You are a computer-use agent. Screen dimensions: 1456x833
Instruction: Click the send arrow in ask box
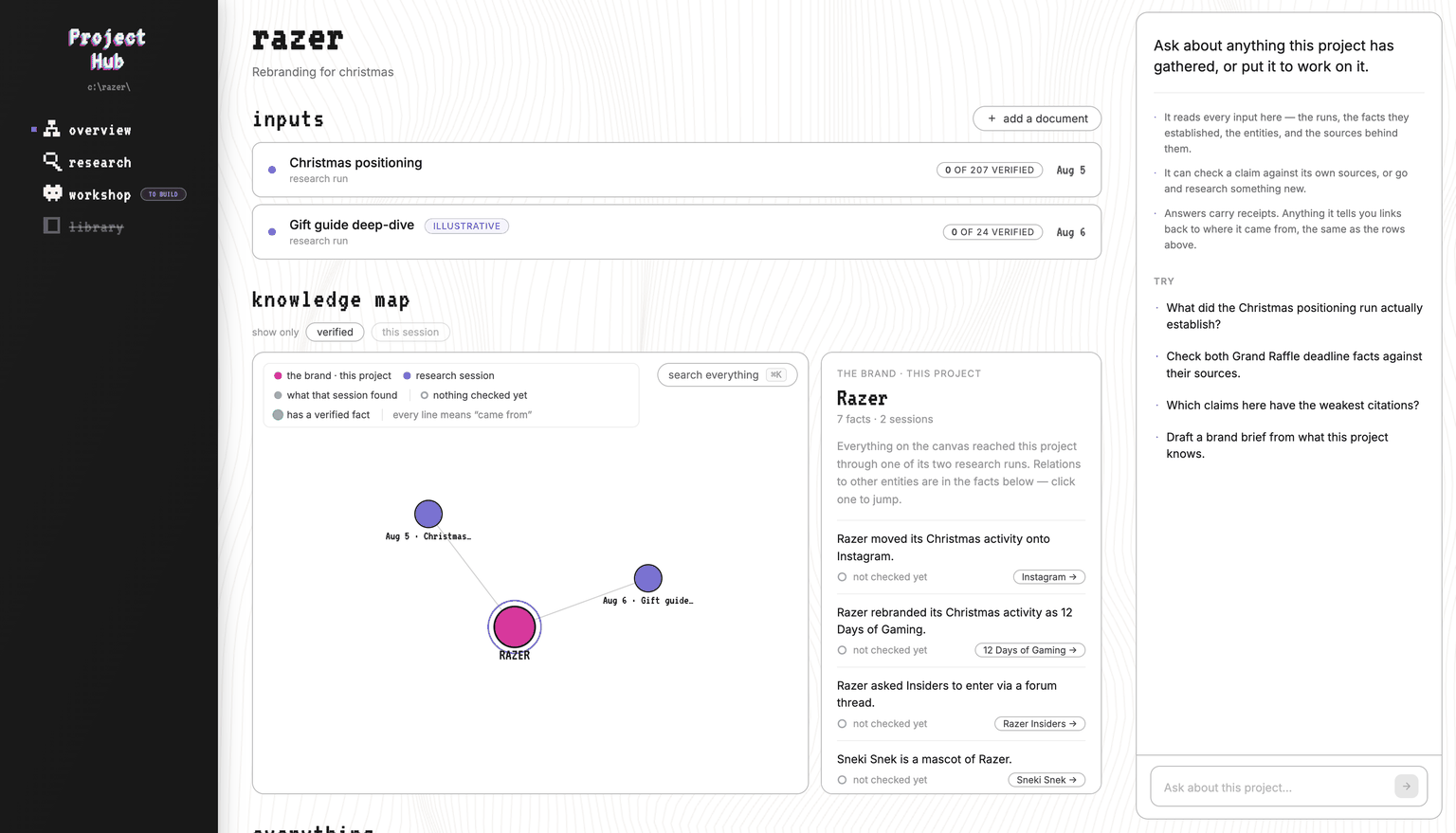click(1406, 786)
